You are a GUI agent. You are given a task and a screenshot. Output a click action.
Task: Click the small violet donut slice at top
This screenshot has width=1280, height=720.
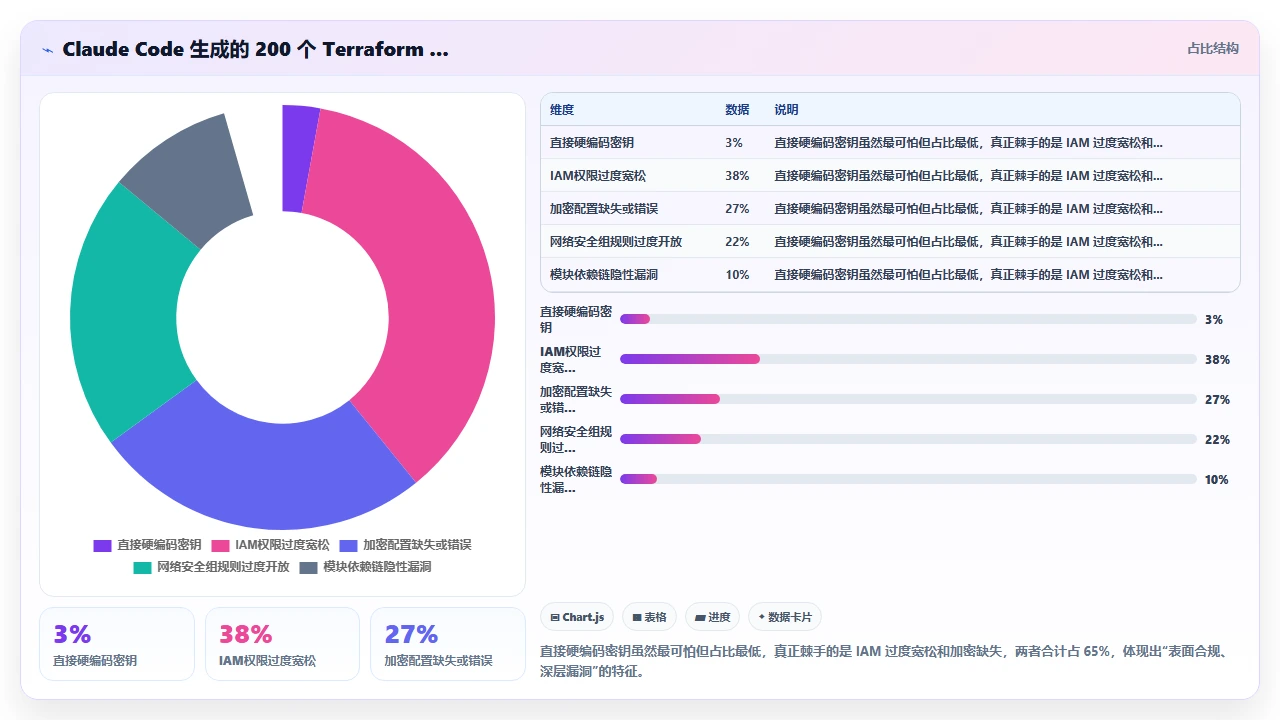296,158
